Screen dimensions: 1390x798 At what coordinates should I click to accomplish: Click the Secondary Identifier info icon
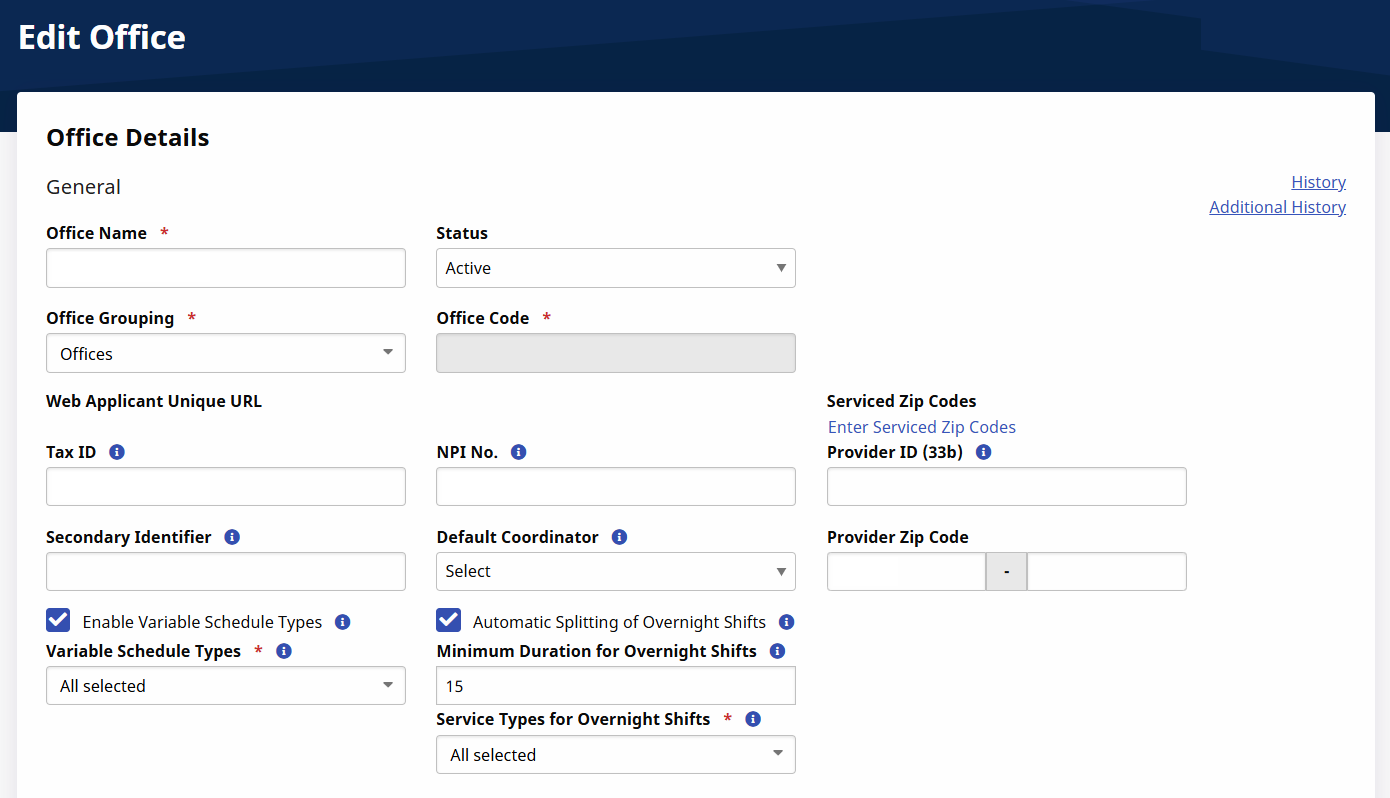(232, 537)
